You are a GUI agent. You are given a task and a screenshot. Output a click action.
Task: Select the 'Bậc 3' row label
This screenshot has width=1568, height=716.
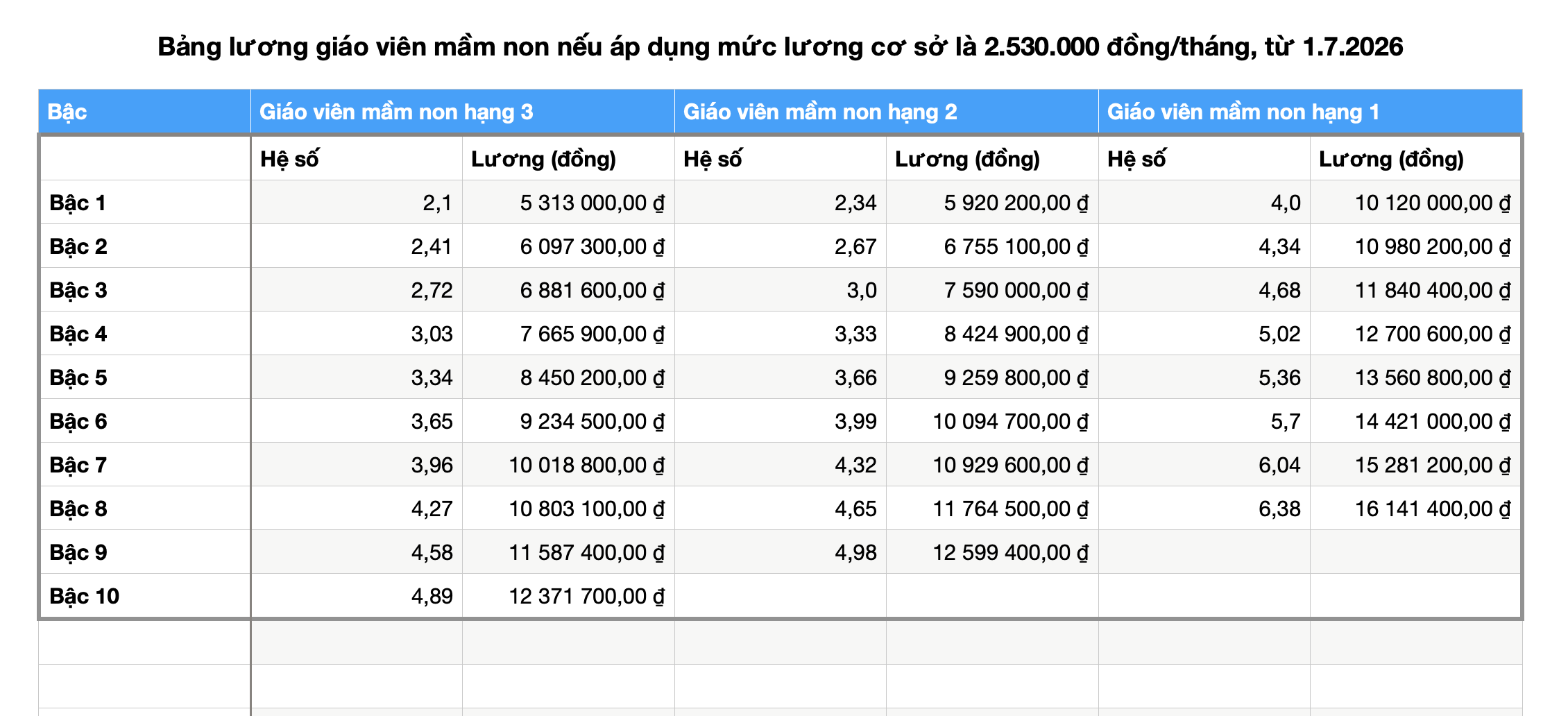pos(145,290)
